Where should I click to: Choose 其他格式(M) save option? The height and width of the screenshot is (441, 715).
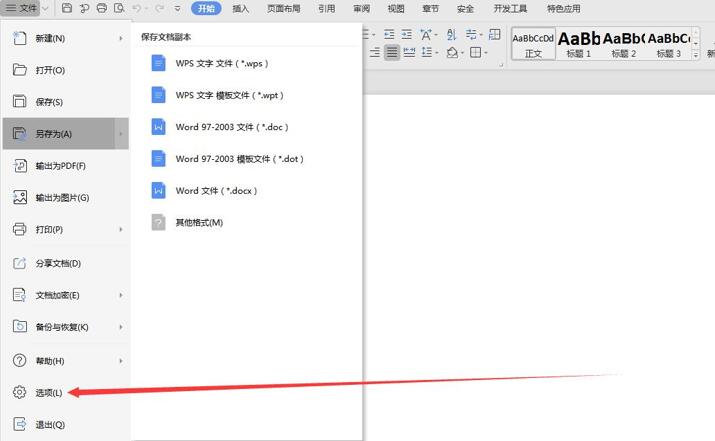[247, 223]
